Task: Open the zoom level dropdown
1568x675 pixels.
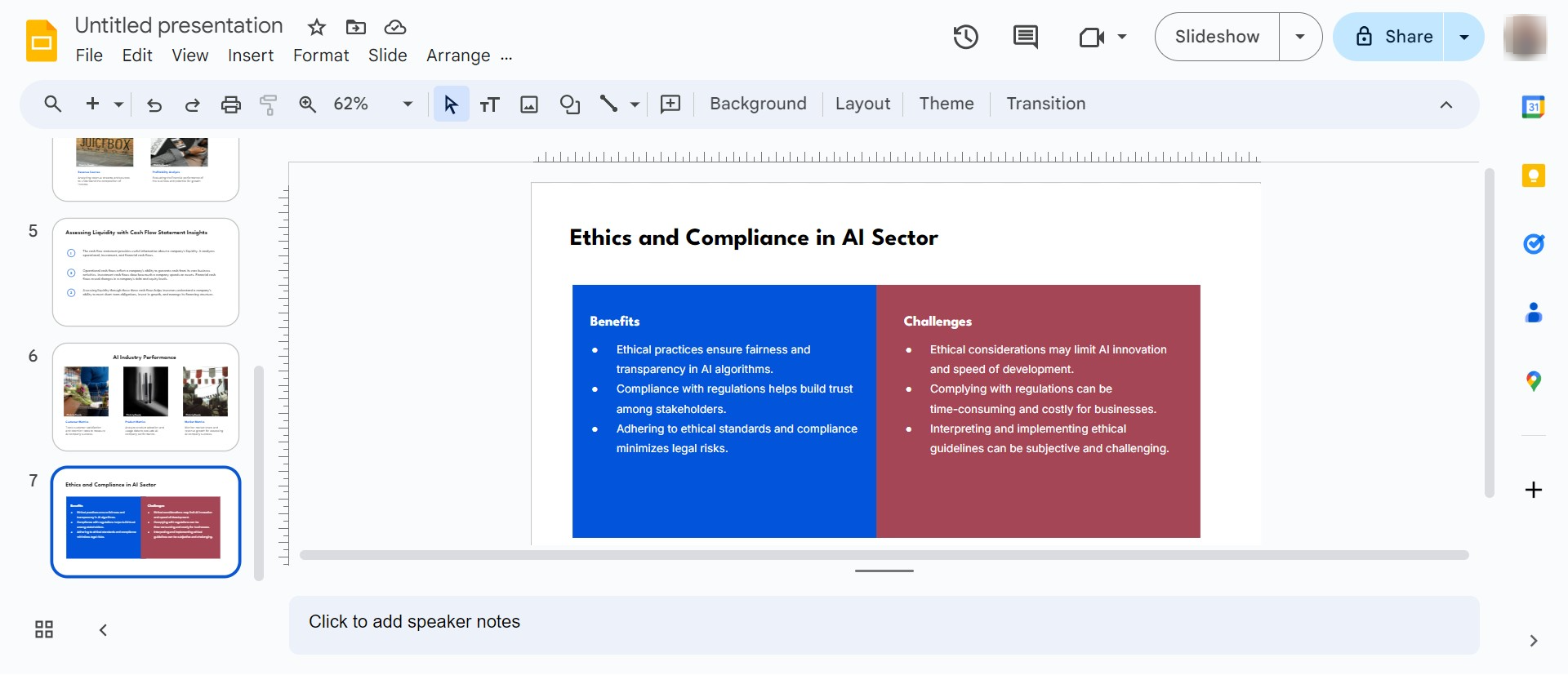Action: (408, 104)
